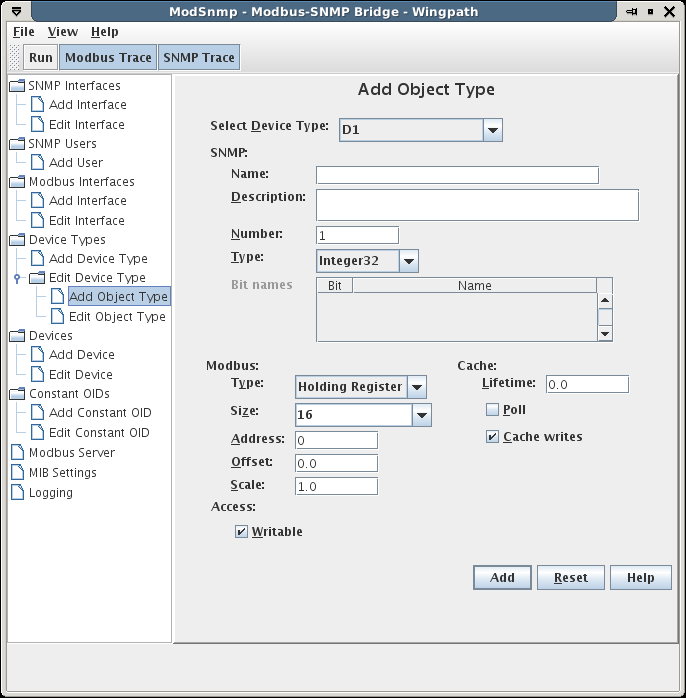The image size is (686, 698).
Task: Click the document icon next to Add User
Action: 37,162
